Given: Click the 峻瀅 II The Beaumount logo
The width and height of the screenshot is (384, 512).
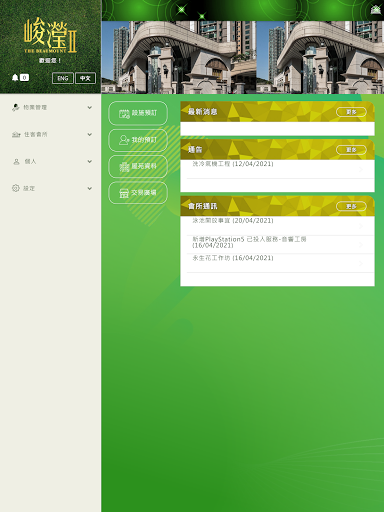Looking at the screenshot, I should 50,35.
